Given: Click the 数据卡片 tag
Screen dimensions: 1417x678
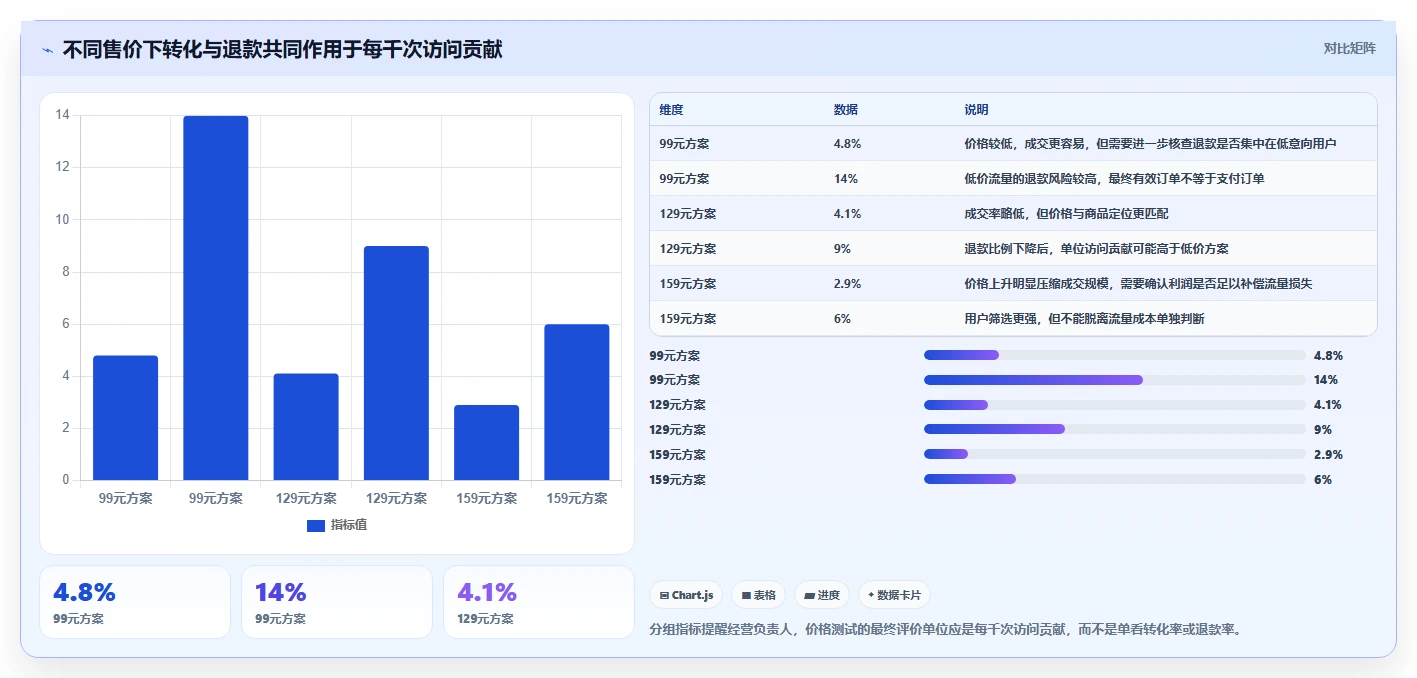Looking at the screenshot, I should [x=894, y=595].
